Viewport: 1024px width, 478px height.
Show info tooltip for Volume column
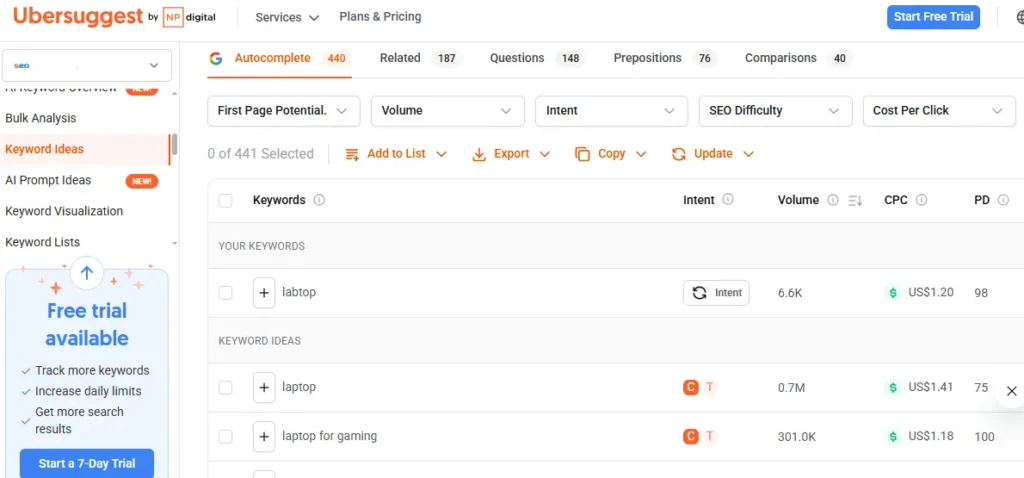(x=833, y=200)
